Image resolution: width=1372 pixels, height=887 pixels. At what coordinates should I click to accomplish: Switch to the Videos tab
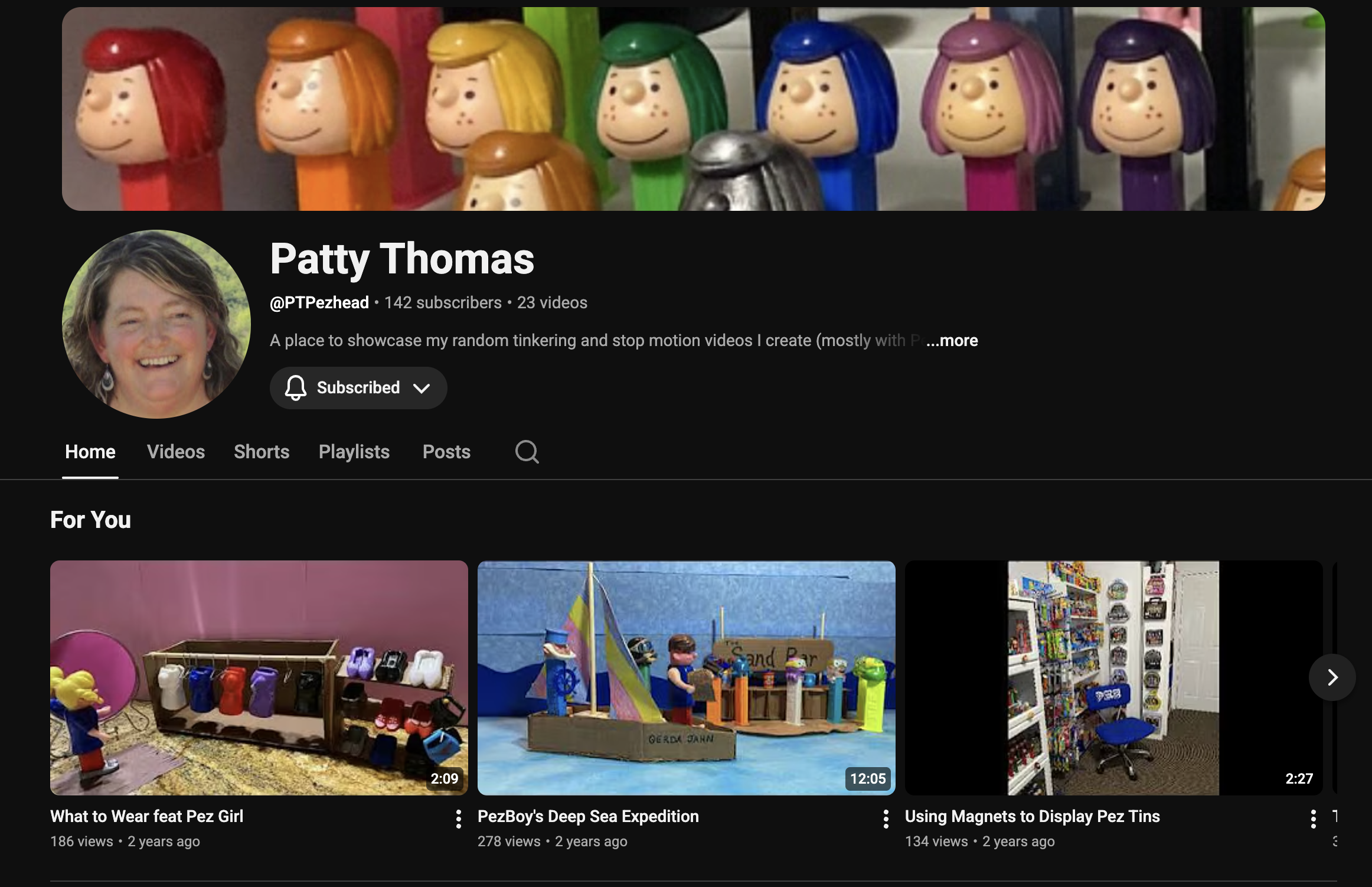tap(176, 452)
